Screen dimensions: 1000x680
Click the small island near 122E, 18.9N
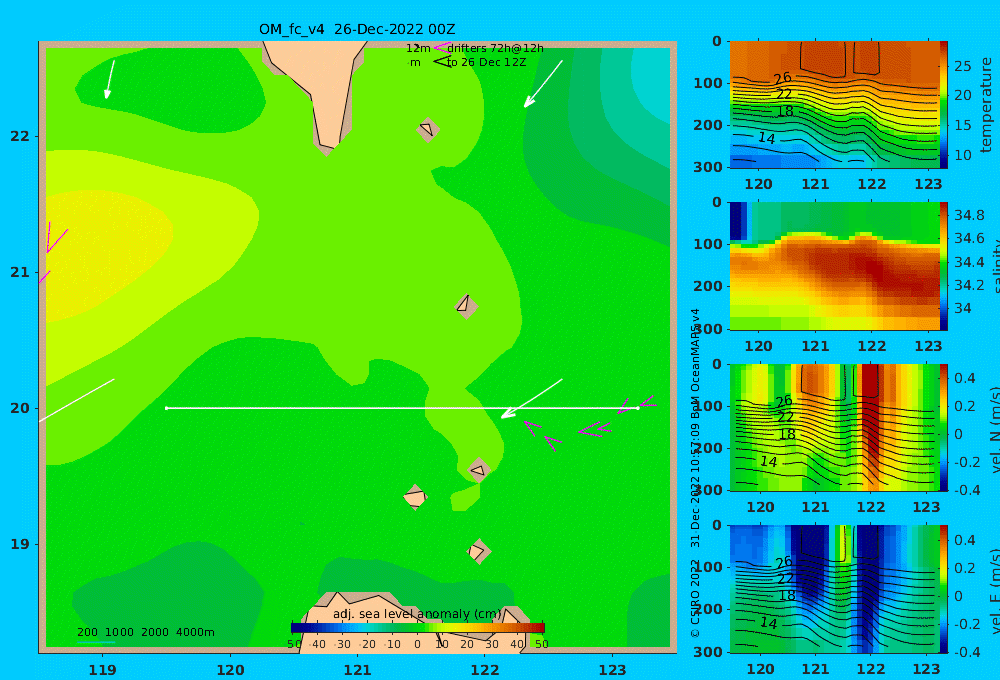point(478,551)
